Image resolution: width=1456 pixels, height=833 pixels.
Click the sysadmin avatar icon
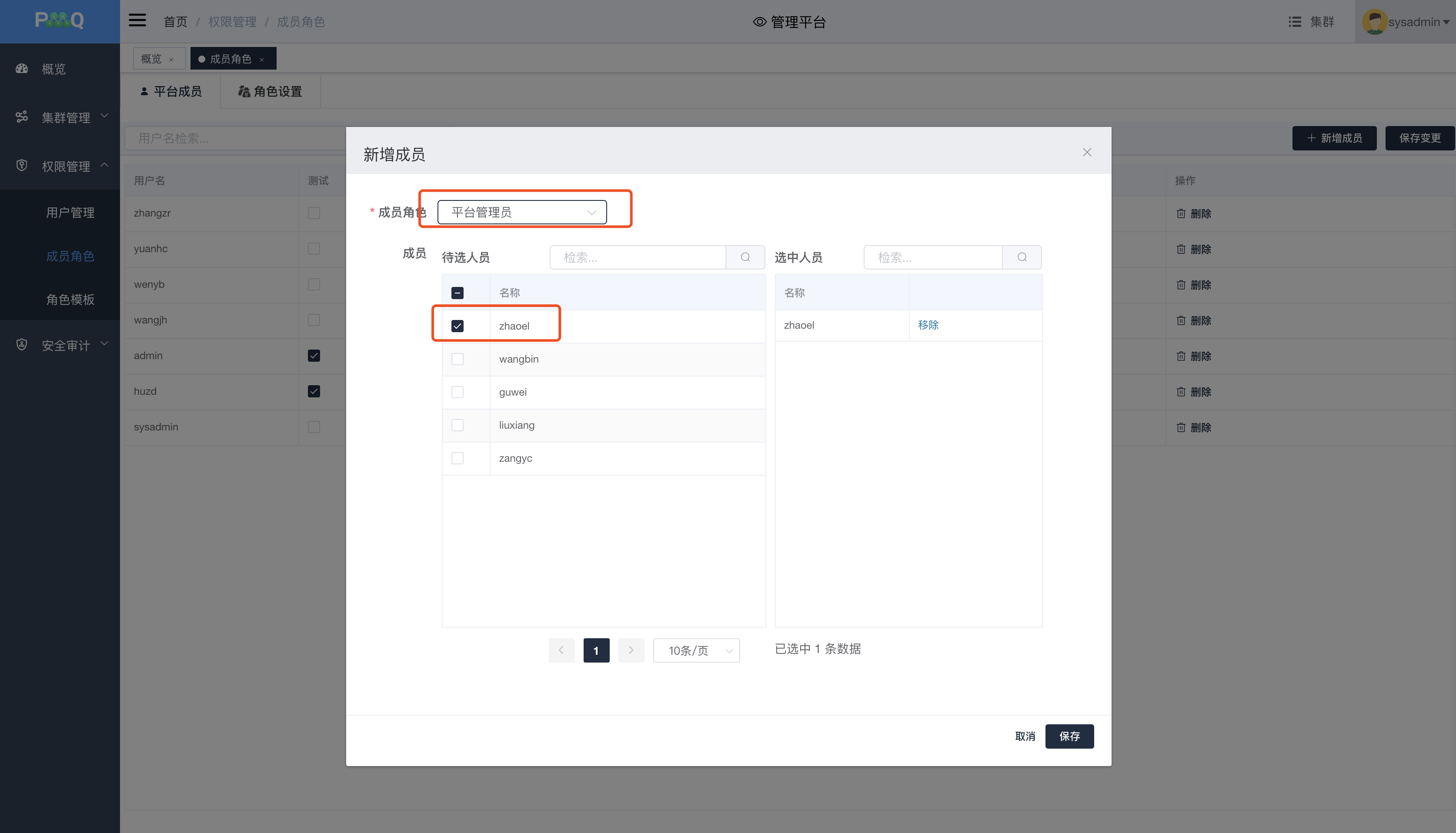coord(1374,22)
